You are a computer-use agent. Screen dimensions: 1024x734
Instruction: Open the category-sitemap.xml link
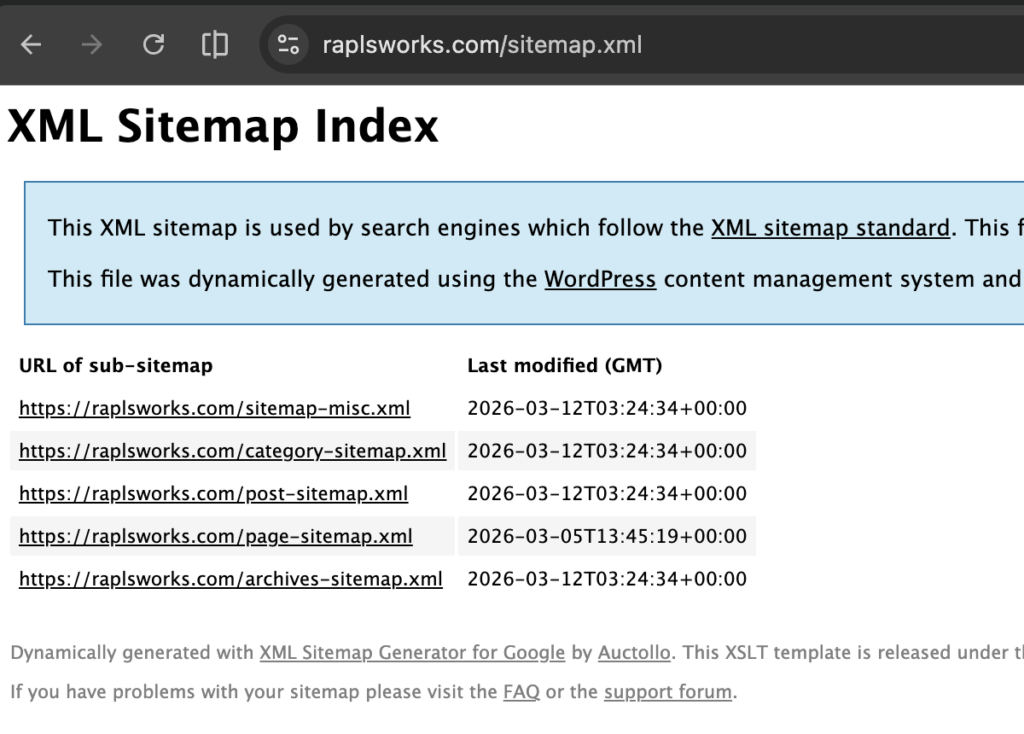(x=231, y=451)
